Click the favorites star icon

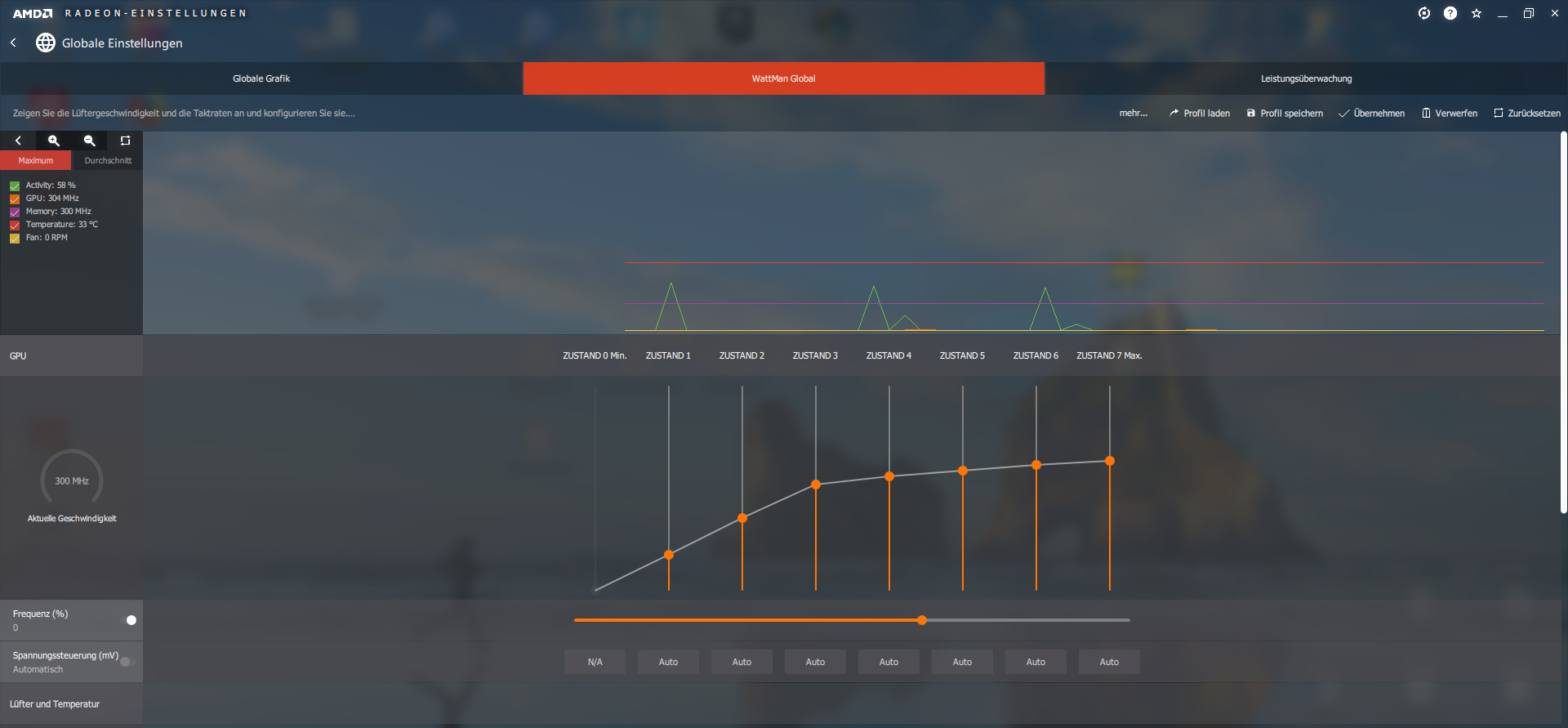point(1477,13)
